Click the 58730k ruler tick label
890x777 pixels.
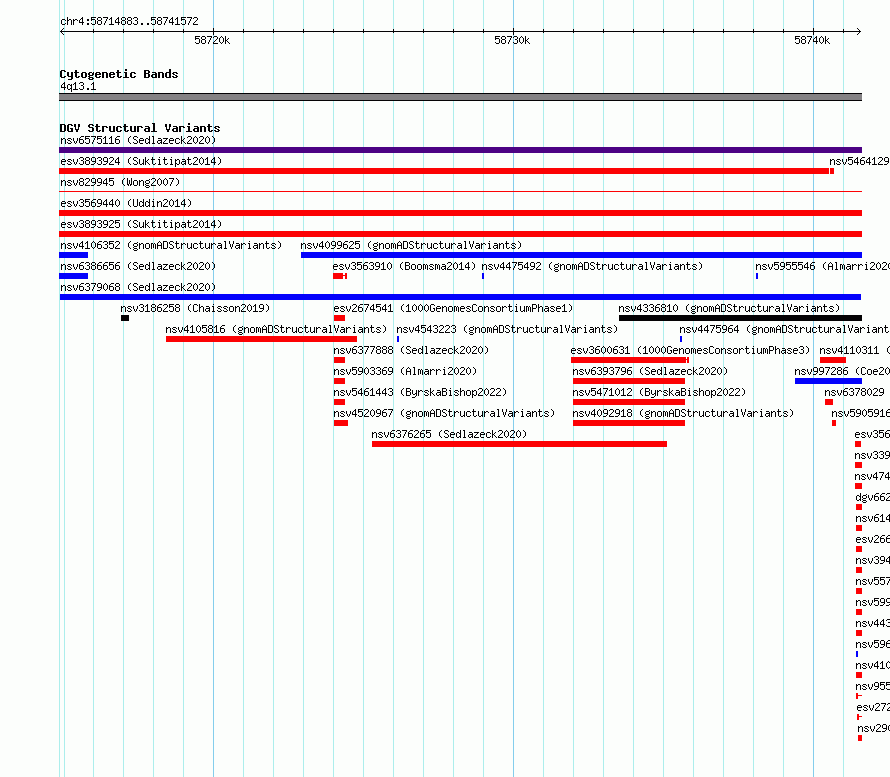[512, 40]
